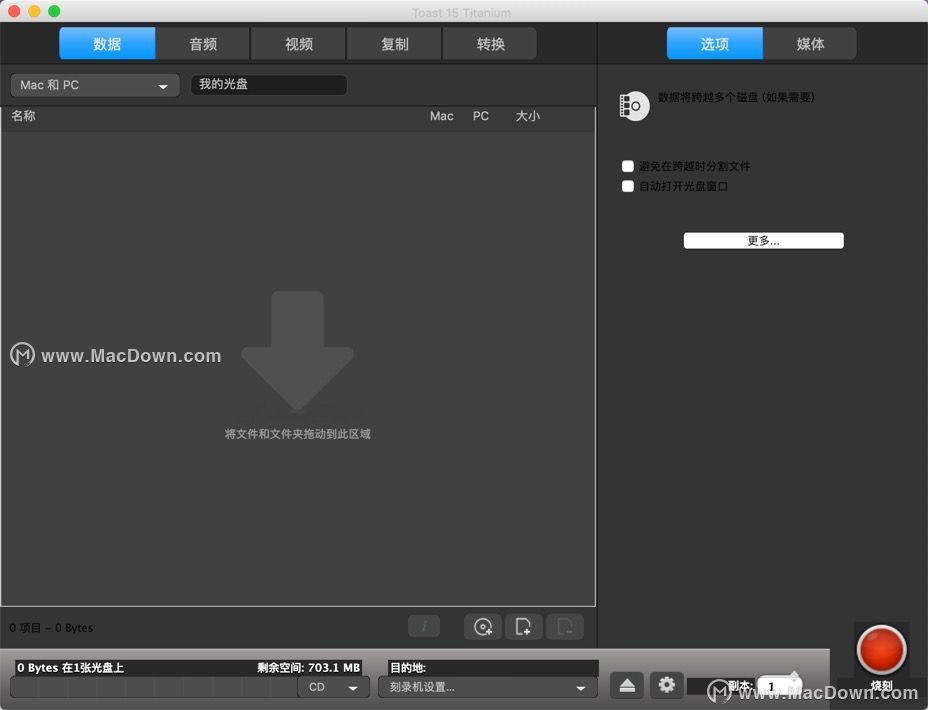
Task: Open recorder settings via gear icon
Action: pos(666,686)
